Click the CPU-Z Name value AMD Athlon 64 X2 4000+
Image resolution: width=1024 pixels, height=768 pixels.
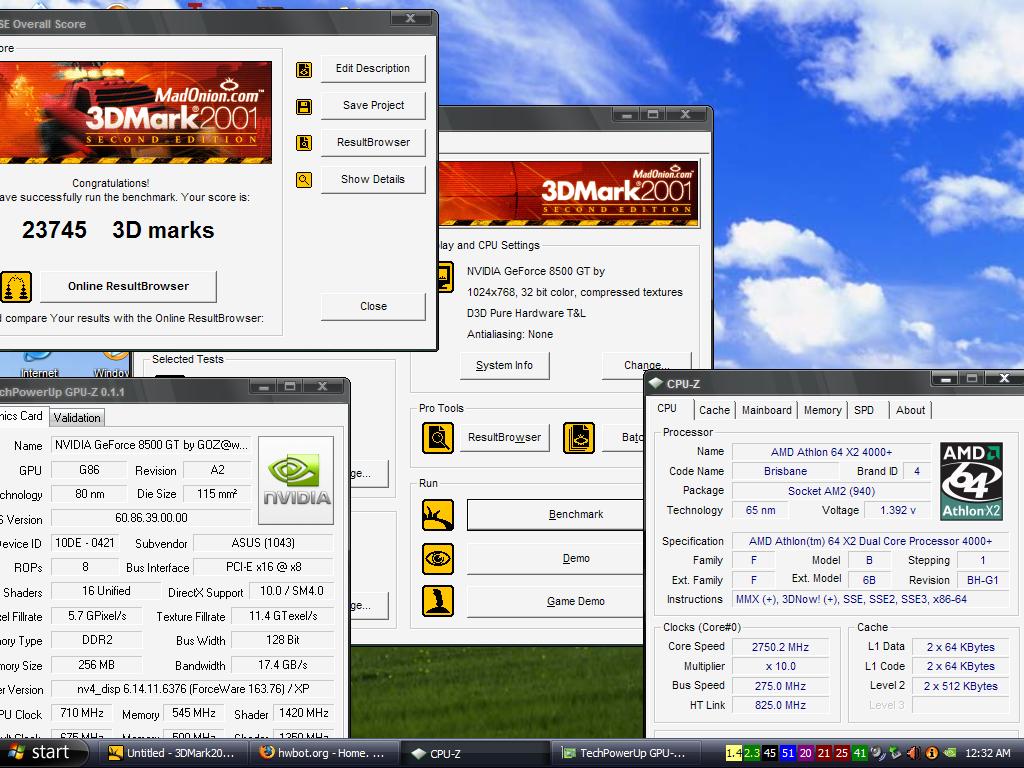point(831,452)
